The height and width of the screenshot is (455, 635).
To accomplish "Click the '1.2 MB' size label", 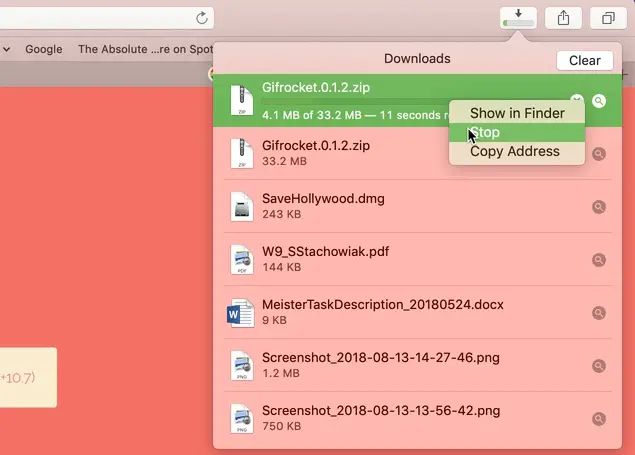I will [281, 373].
